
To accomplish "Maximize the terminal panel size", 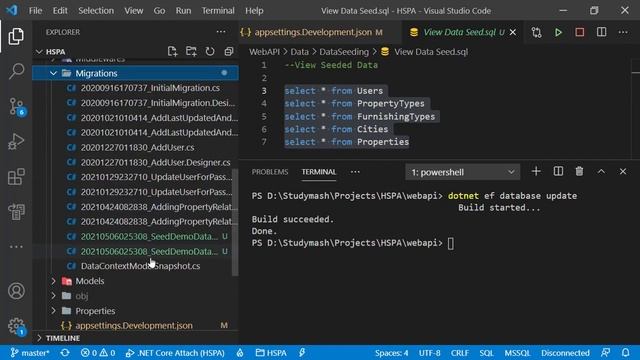I will pyautogui.click(x=601, y=171).
